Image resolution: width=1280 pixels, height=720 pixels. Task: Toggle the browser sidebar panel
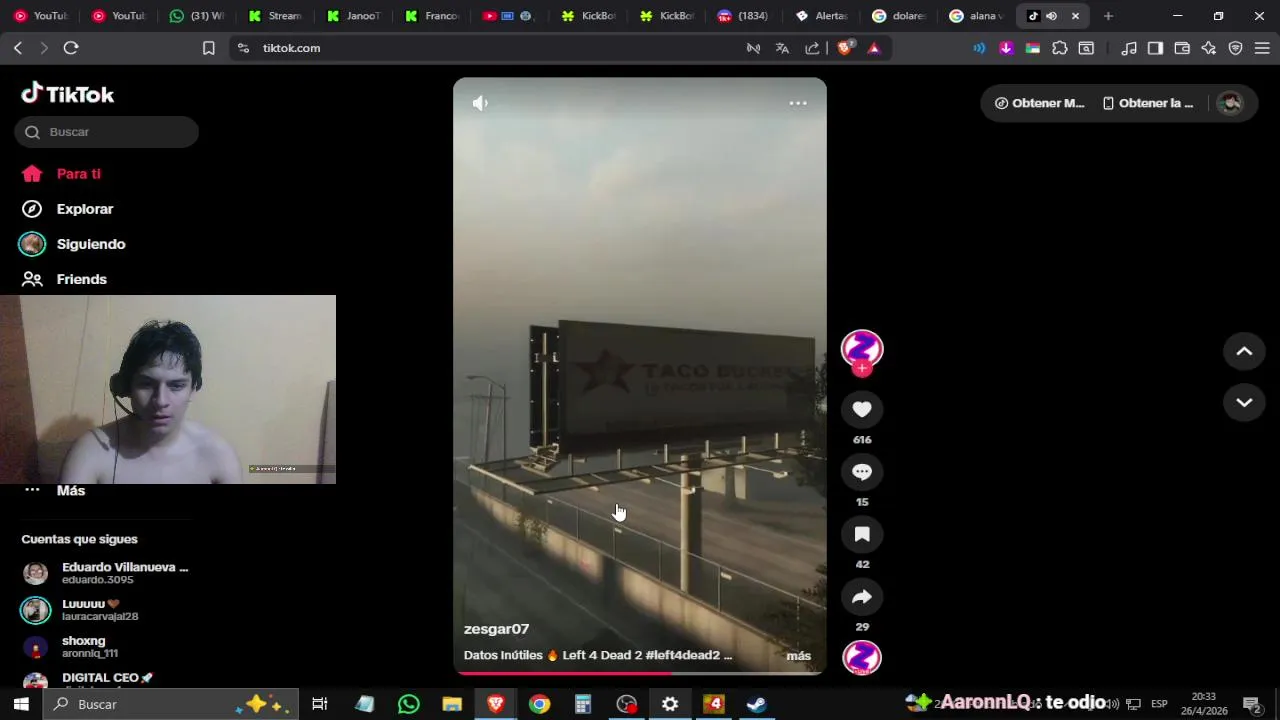pos(1155,48)
